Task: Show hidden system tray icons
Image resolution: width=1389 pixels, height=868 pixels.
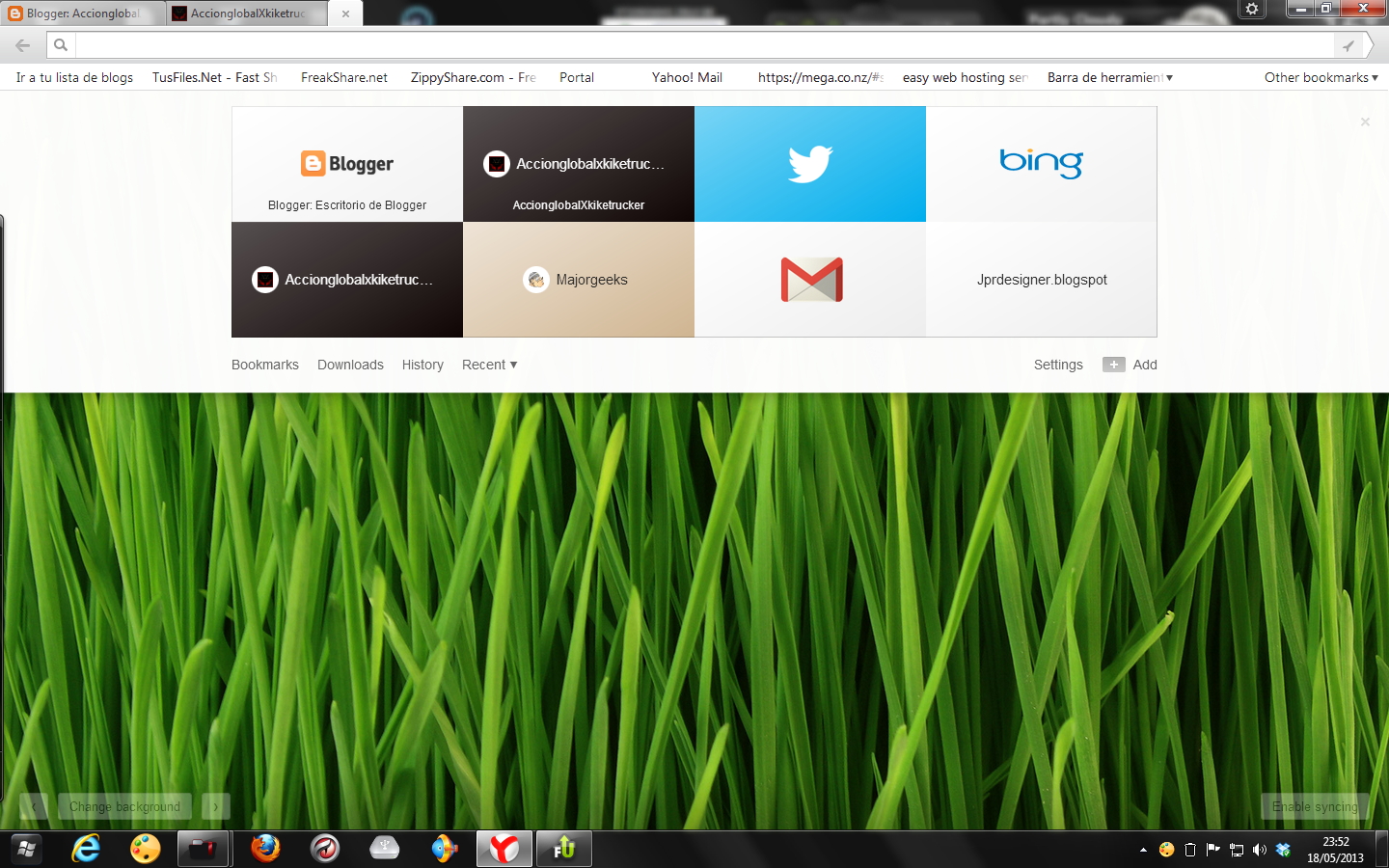Action: click(1144, 850)
